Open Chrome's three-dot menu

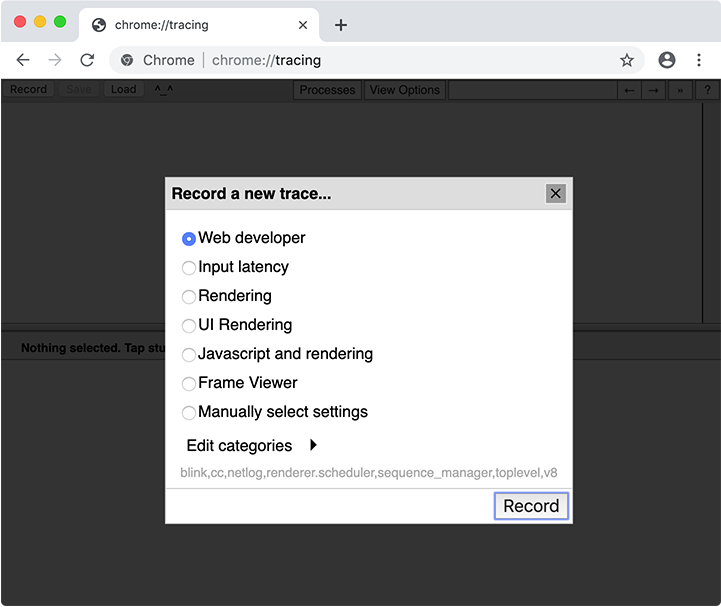pyautogui.click(x=699, y=60)
